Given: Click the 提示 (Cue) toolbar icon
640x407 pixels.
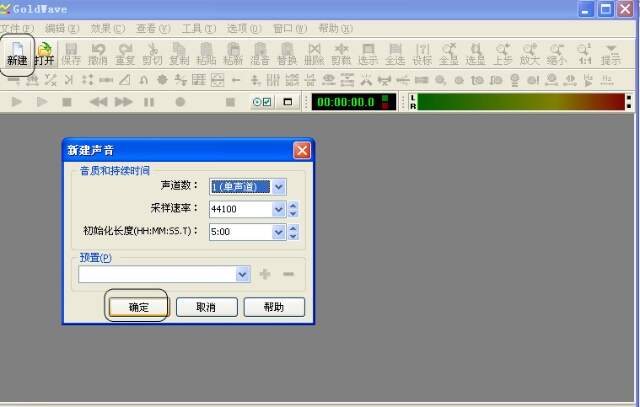Looking at the screenshot, I should 611,54.
